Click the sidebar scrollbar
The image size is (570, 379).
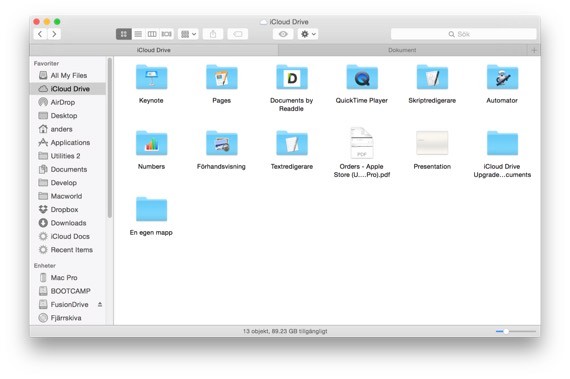(110, 138)
